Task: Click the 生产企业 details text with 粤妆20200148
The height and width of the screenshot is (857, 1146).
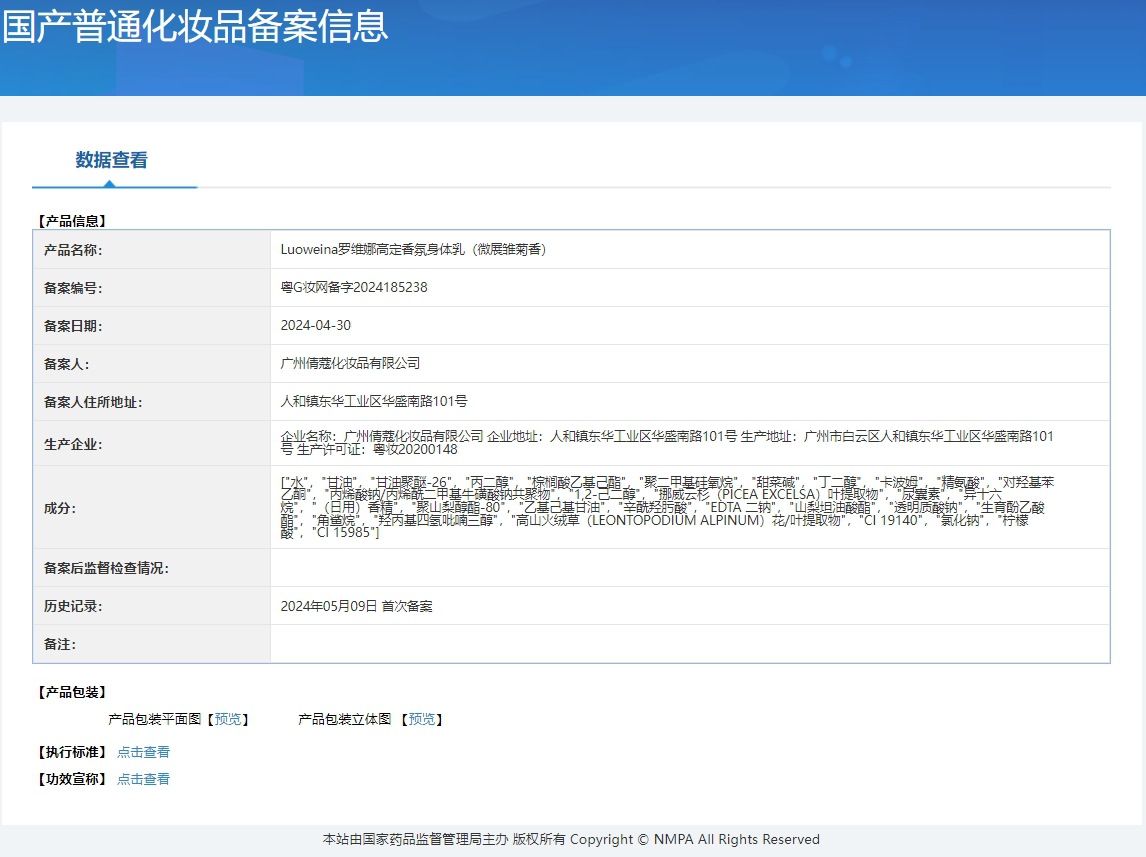Action: pos(667,443)
